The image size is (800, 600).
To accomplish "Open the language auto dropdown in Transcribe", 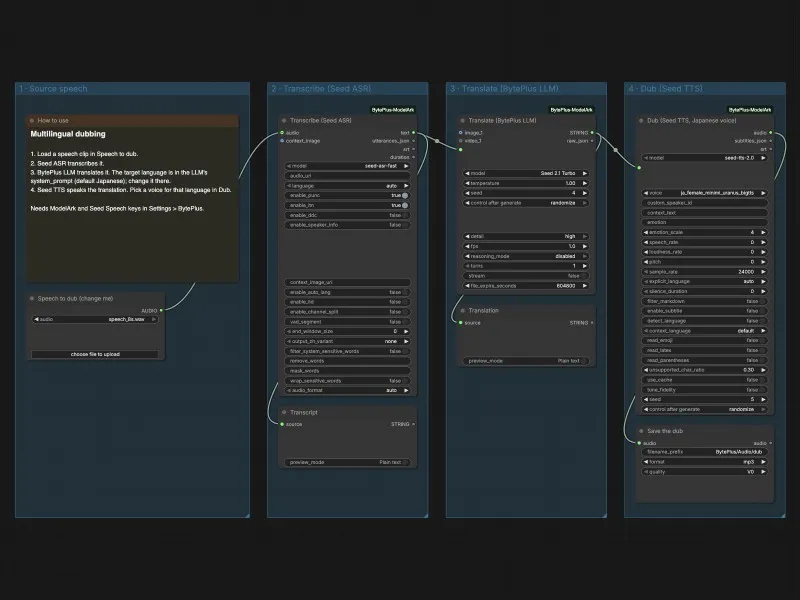I will 347,186.
